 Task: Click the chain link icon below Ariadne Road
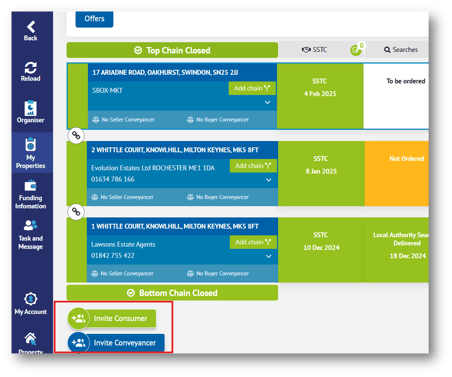76,135
